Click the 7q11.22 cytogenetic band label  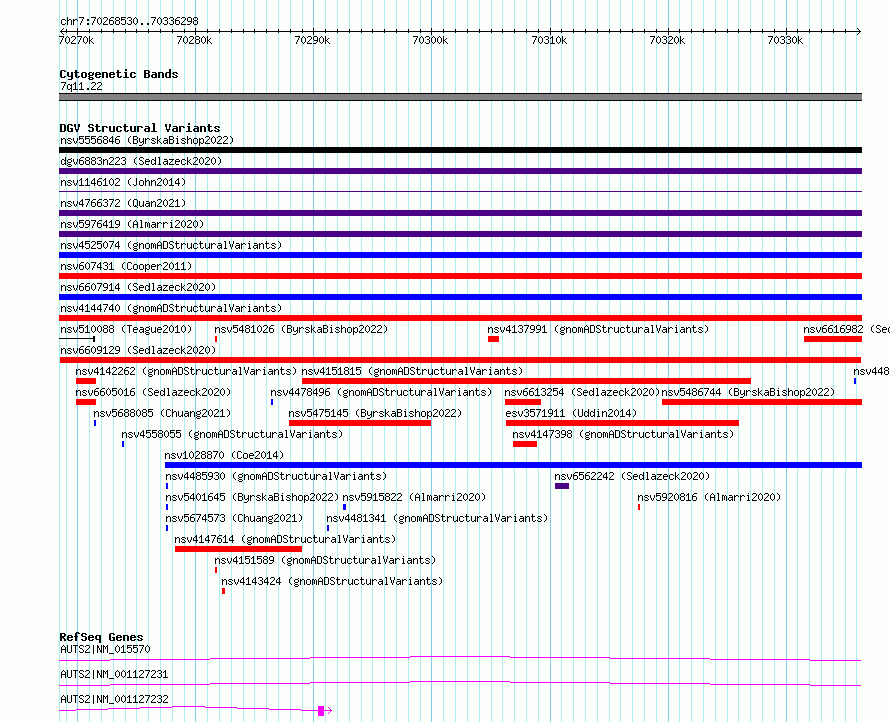(x=81, y=86)
